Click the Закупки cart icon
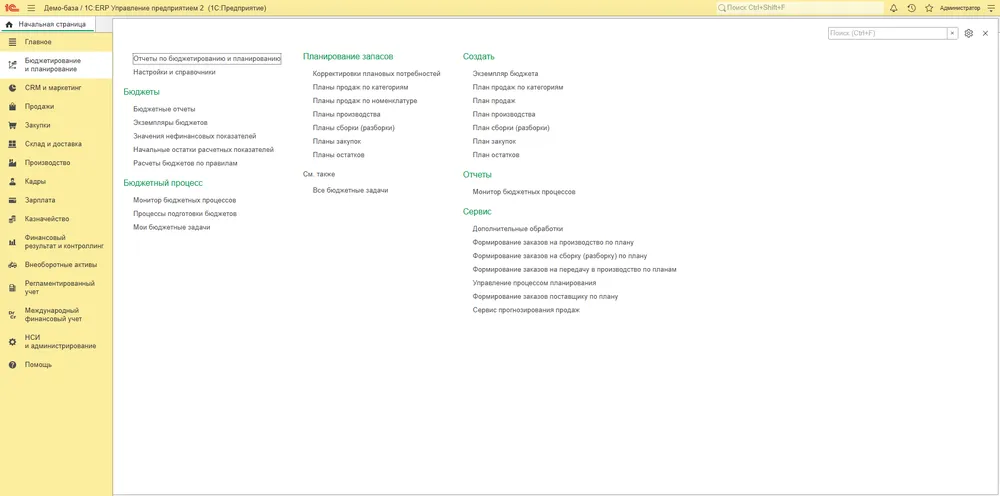 coord(12,126)
